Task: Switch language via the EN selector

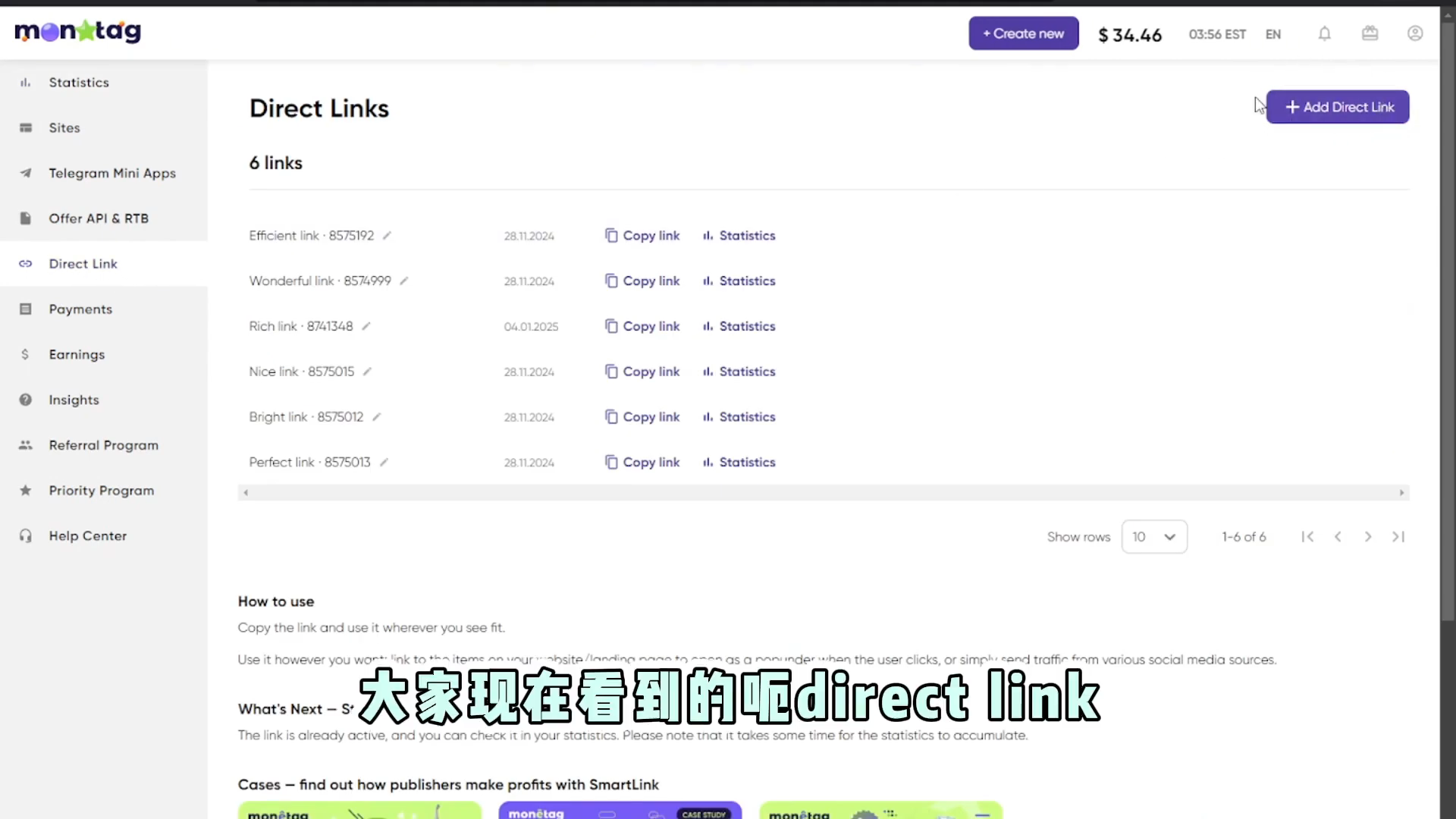Action: coord(1273,34)
